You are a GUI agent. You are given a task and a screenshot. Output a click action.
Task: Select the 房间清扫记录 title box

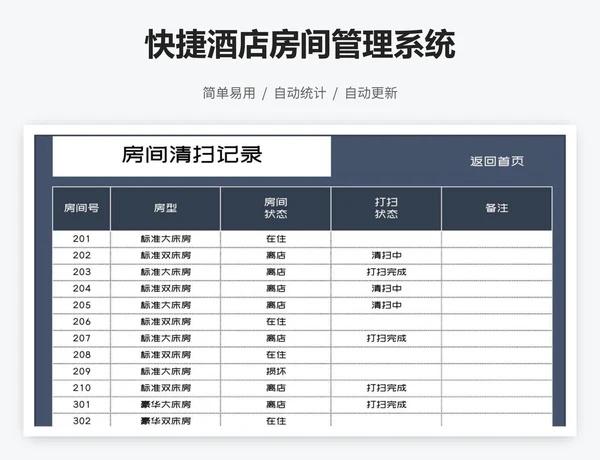[192, 156]
